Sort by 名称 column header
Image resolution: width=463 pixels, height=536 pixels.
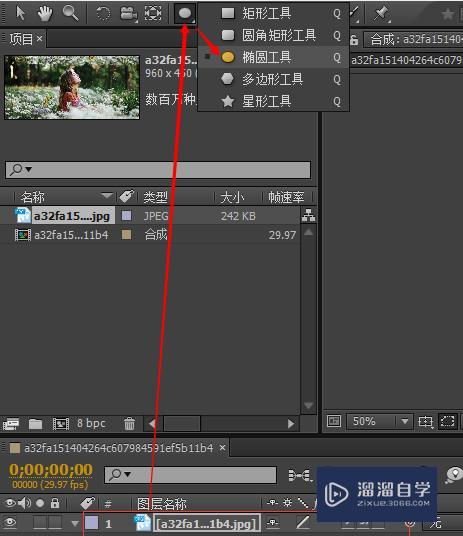coord(33,197)
